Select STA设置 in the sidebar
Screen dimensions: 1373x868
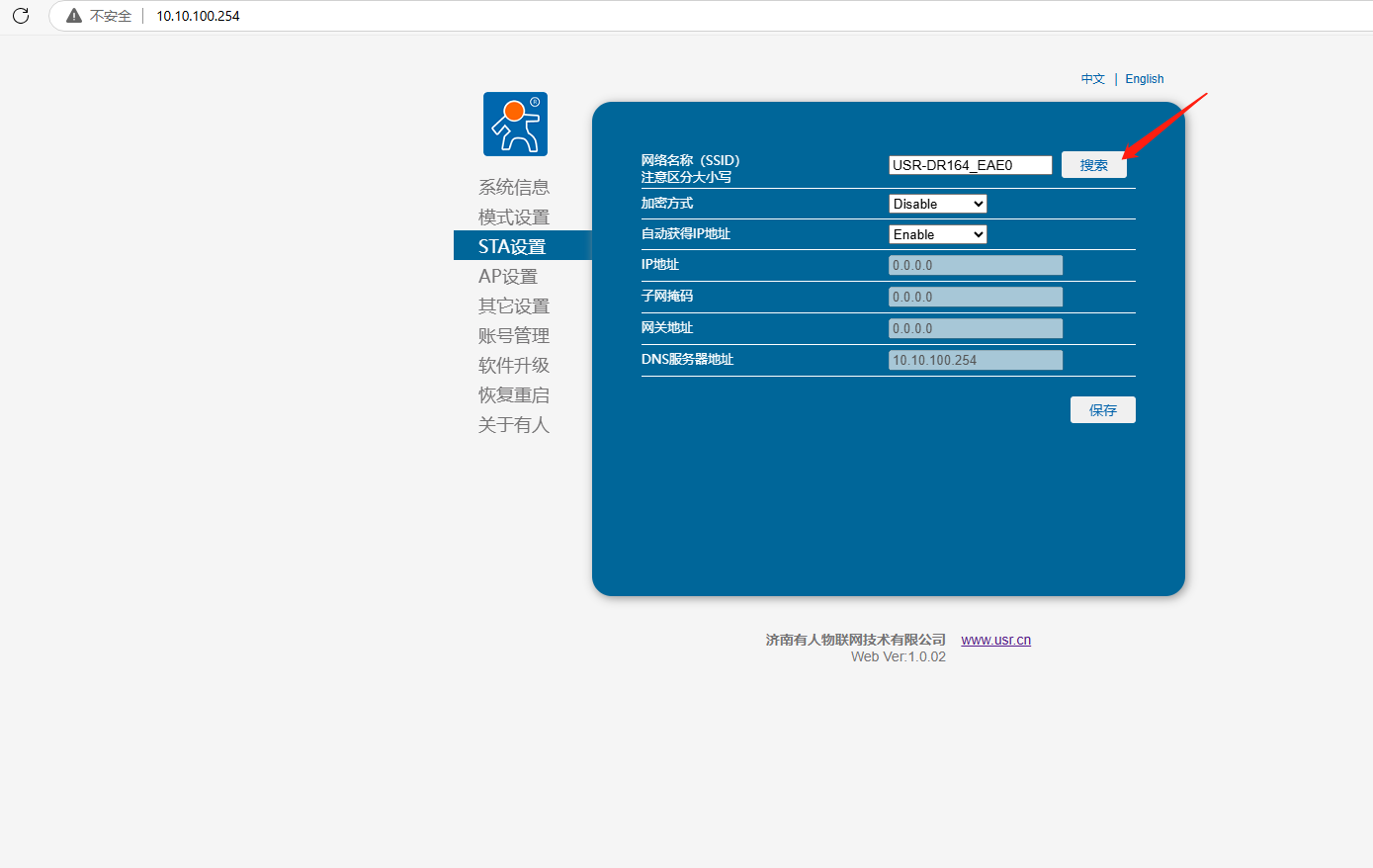[512, 246]
